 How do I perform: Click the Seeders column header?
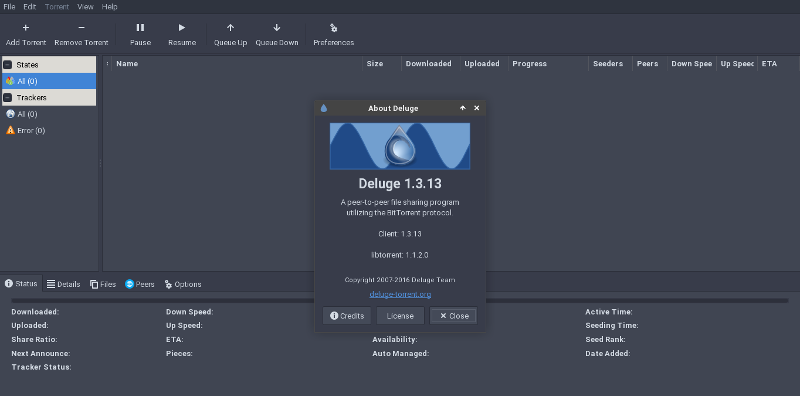[x=611, y=64]
